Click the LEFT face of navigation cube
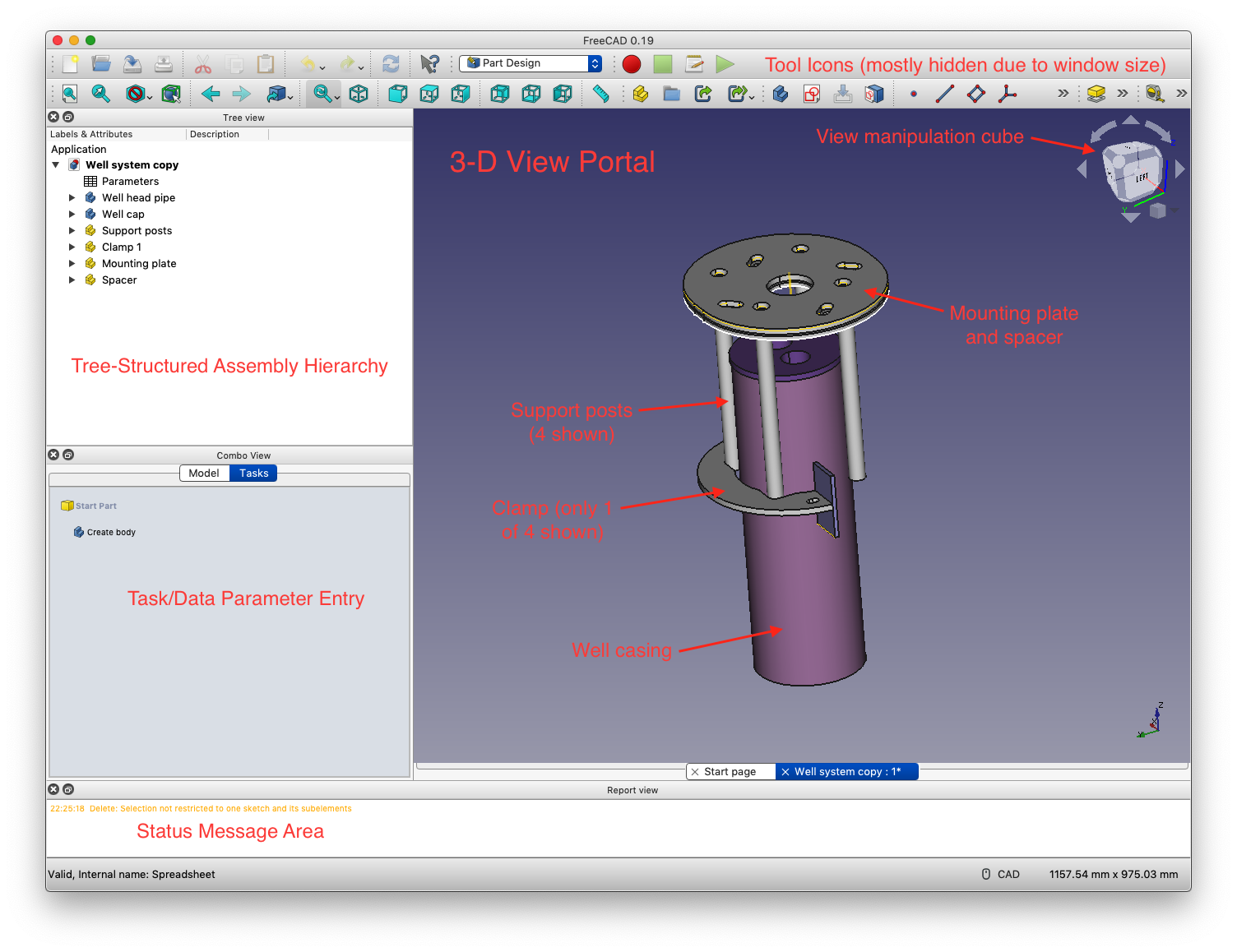The width and height of the screenshot is (1237, 952). (x=1142, y=178)
